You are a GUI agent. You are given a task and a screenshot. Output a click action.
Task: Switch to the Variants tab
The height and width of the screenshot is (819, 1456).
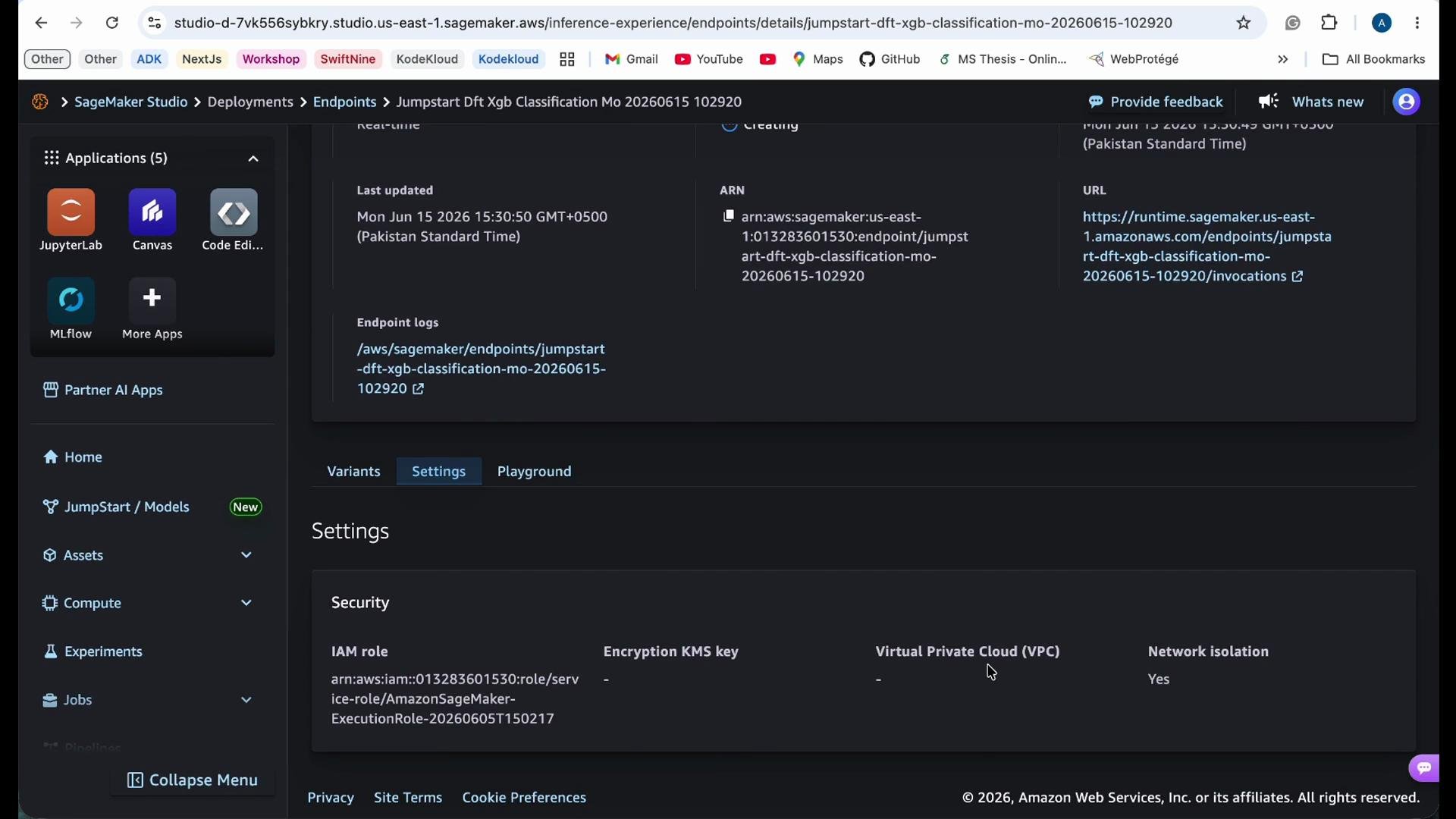[x=353, y=472]
